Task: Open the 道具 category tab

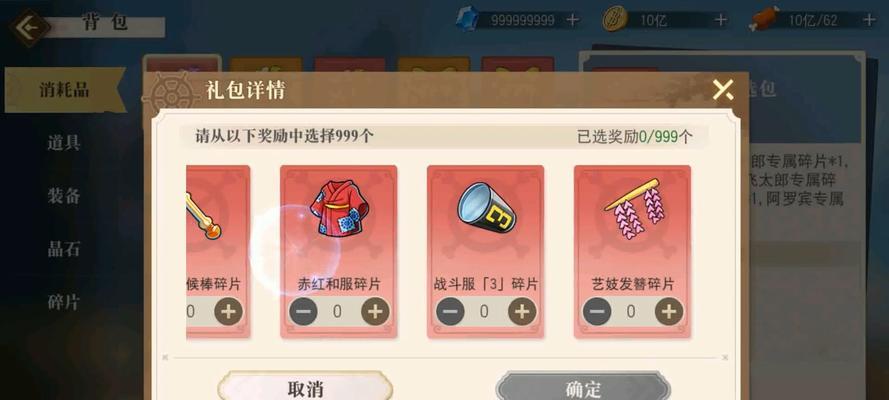Action: (64, 143)
